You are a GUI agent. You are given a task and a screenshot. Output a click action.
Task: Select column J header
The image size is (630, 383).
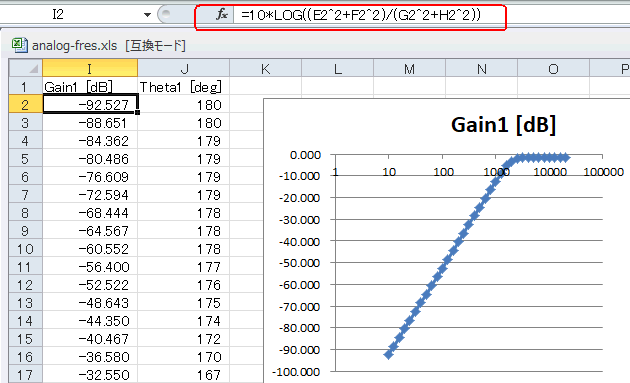(184, 68)
